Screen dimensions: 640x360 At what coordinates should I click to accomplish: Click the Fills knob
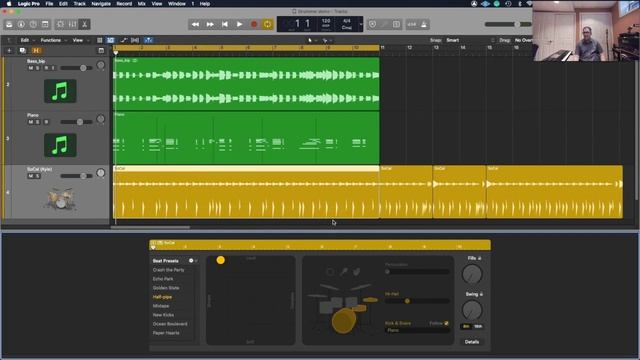click(472, 274)
